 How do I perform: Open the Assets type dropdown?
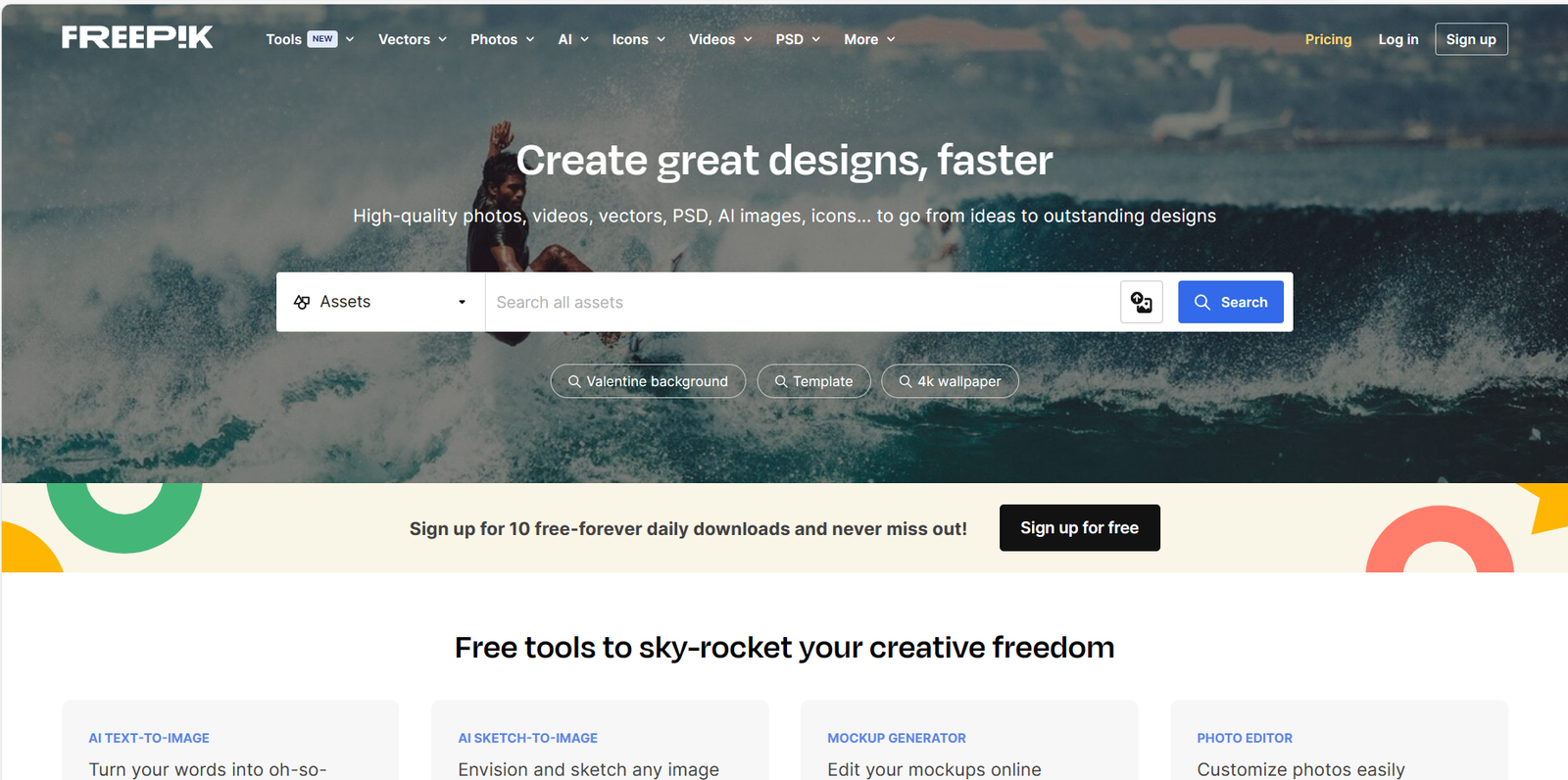click(380, 302)
